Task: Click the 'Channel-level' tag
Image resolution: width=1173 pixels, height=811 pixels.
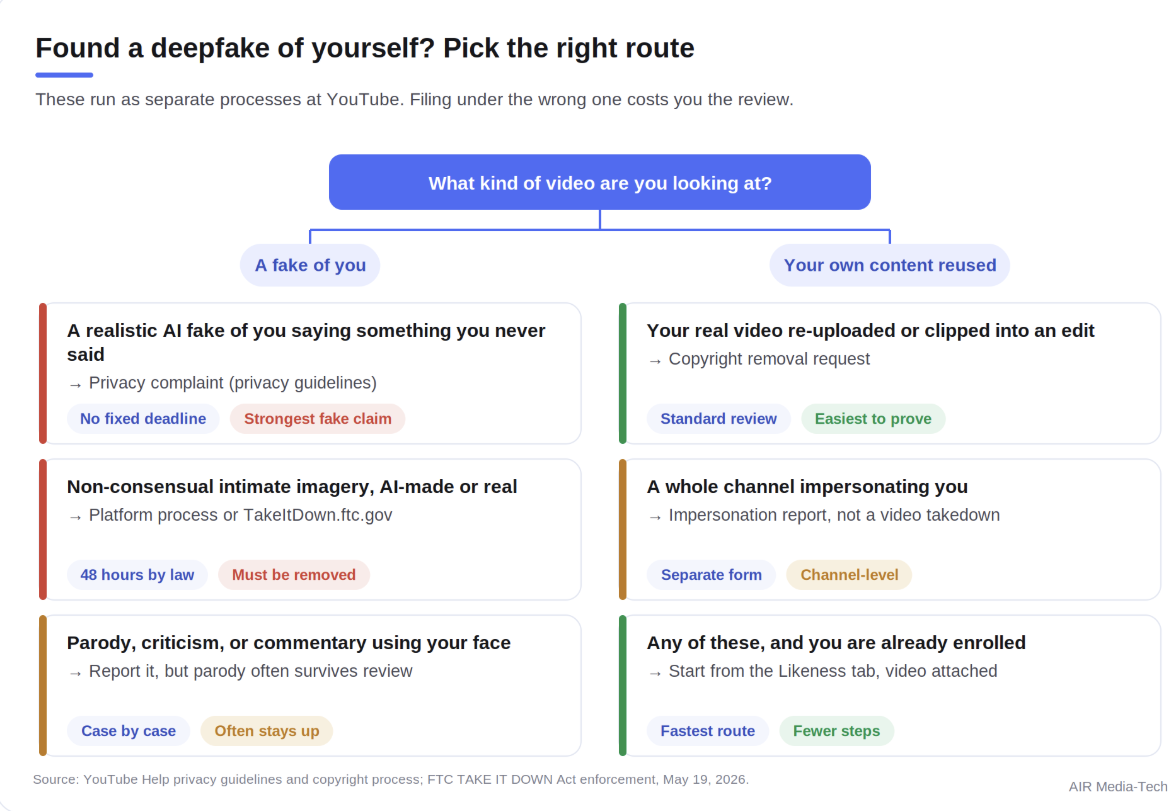Action: [x=849, y=575]
